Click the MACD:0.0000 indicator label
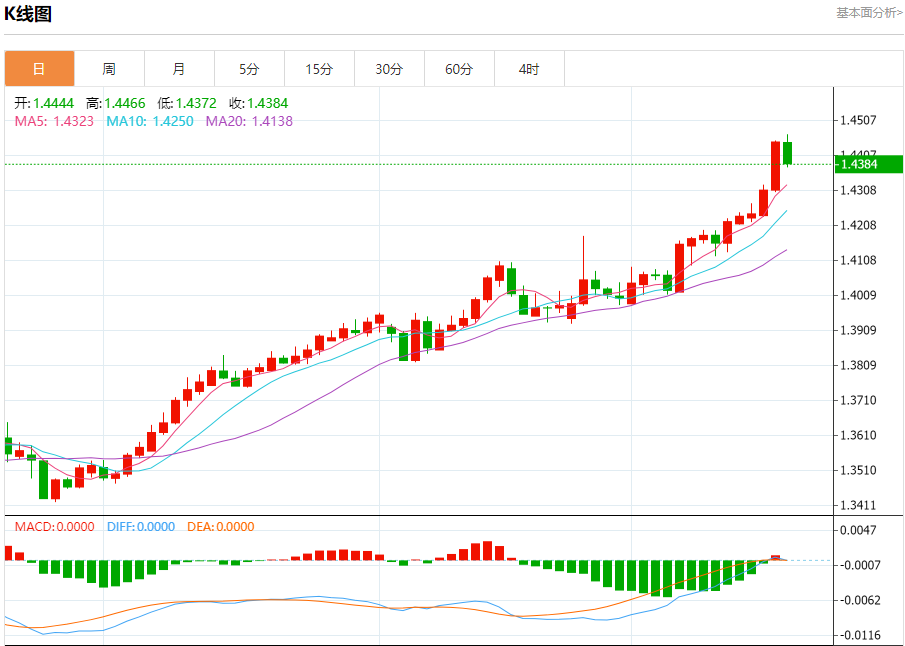The width and height of the screenshot is (905, 646). point(54,526)
